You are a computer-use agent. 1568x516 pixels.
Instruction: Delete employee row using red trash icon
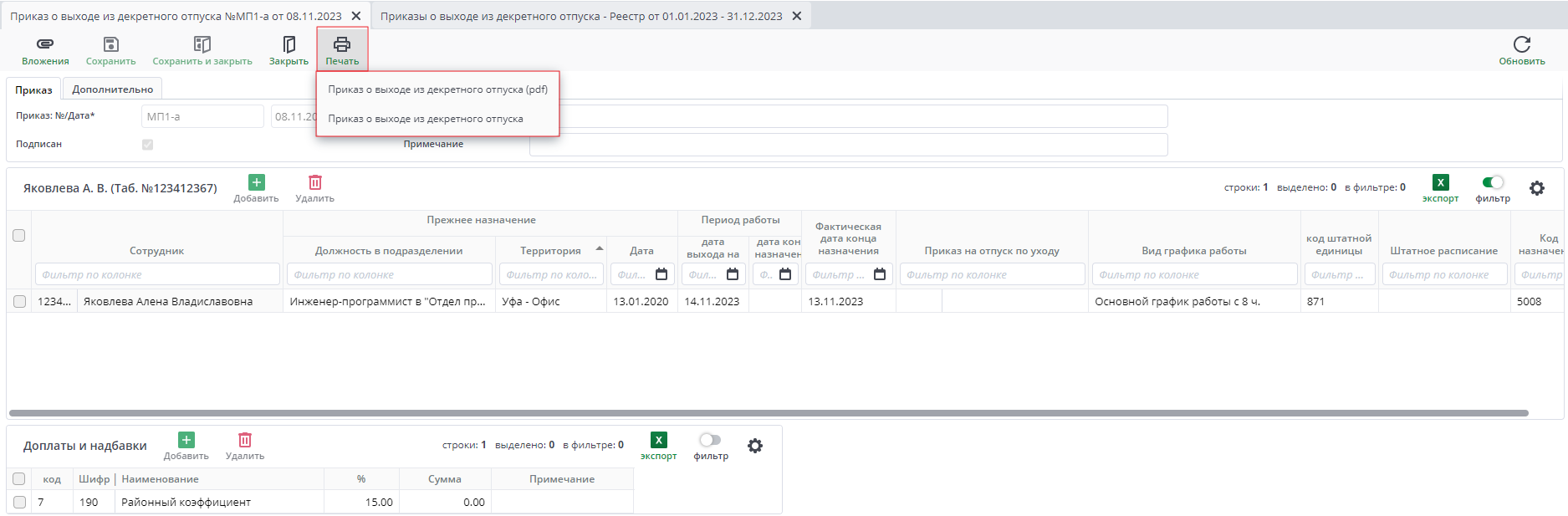point(314,182)
